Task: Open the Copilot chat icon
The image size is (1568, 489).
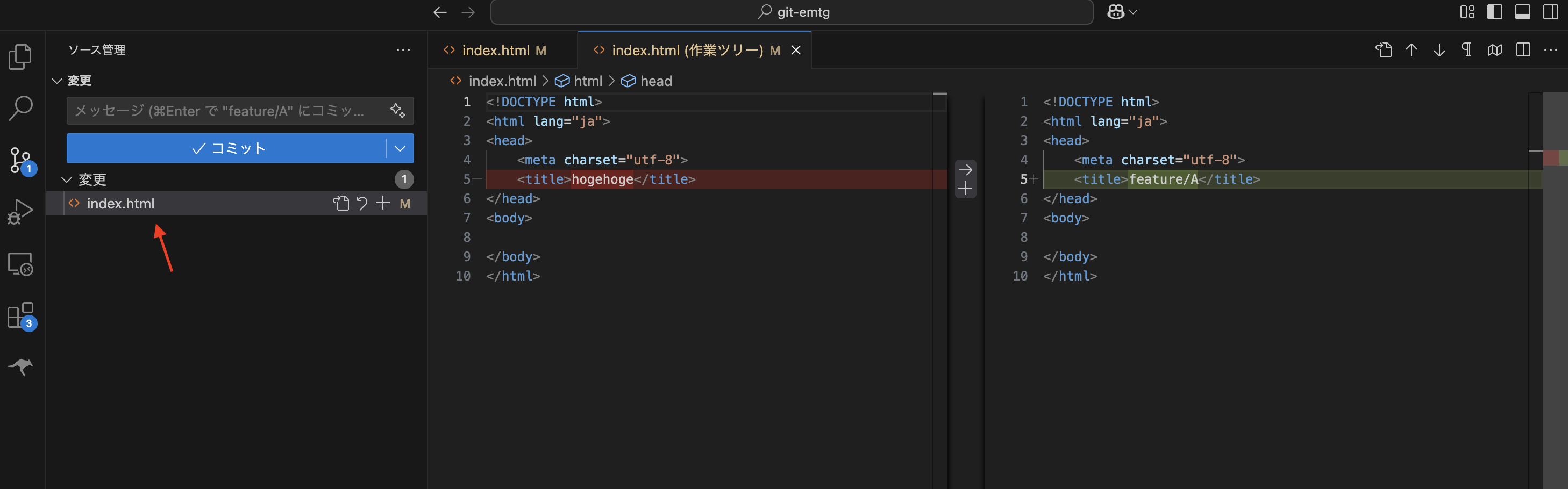Action: [x=1115, y=12]
